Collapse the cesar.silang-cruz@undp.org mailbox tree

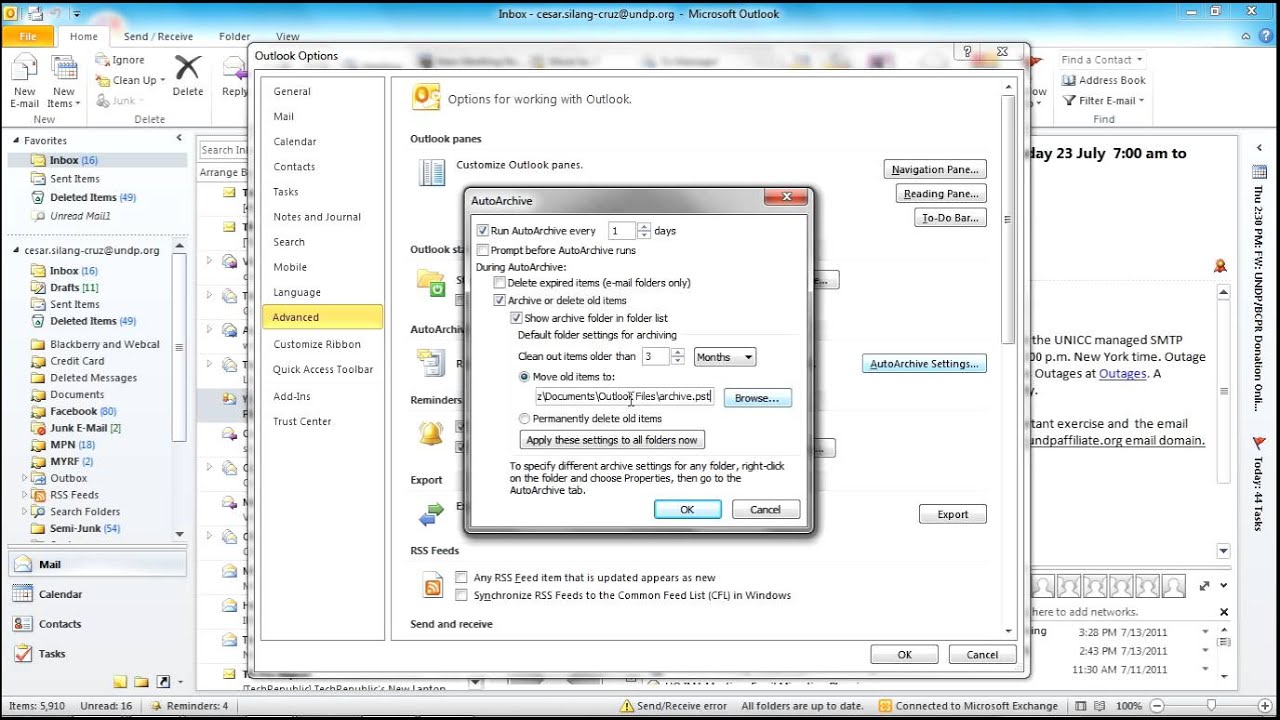pyautogui.click(x=16, y=251)
